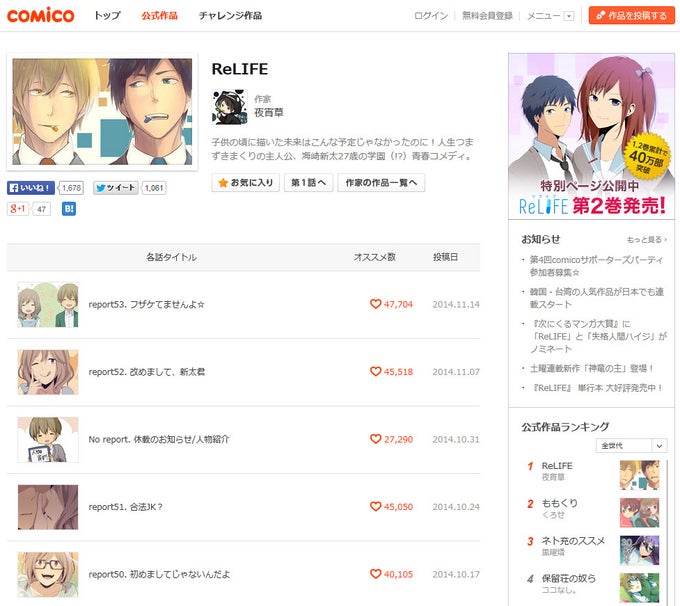Click the Google +1 count 47
The image size is (680, 606).
coord(41,209)
